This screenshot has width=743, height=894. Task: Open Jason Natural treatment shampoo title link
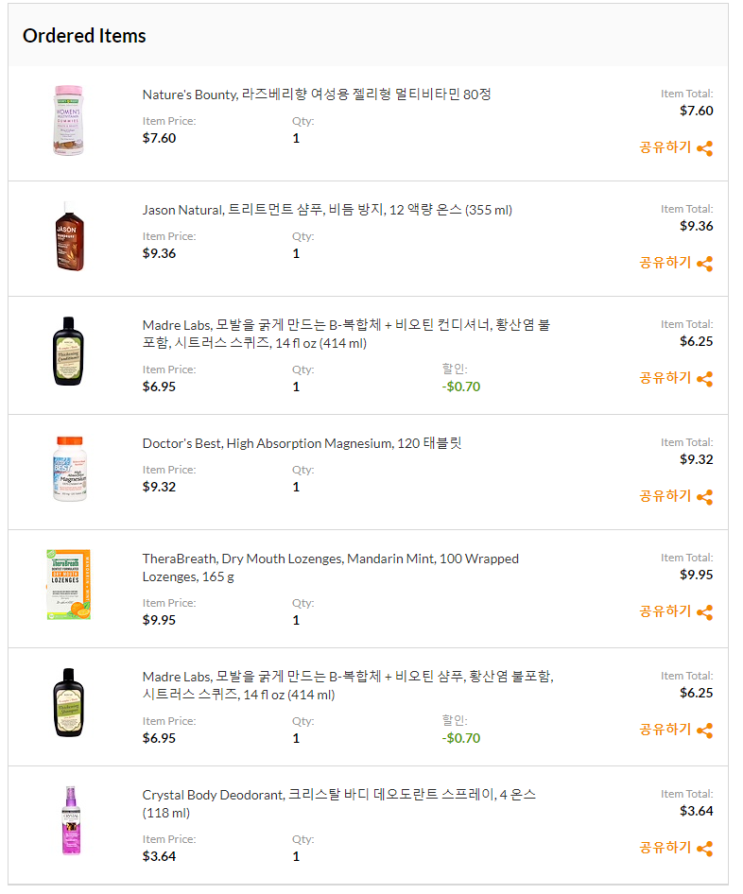click(x=327, y=210)
